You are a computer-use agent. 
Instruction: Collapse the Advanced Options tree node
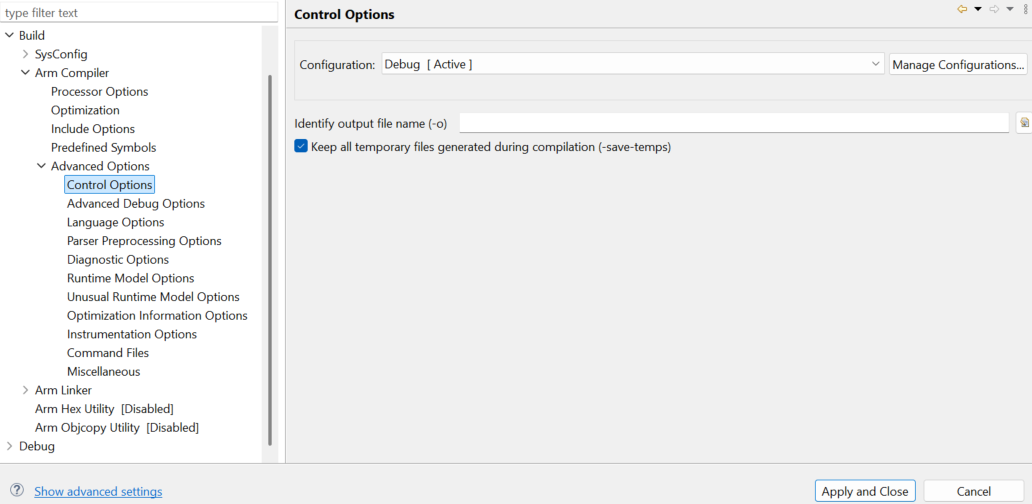[x=41, y=166]
